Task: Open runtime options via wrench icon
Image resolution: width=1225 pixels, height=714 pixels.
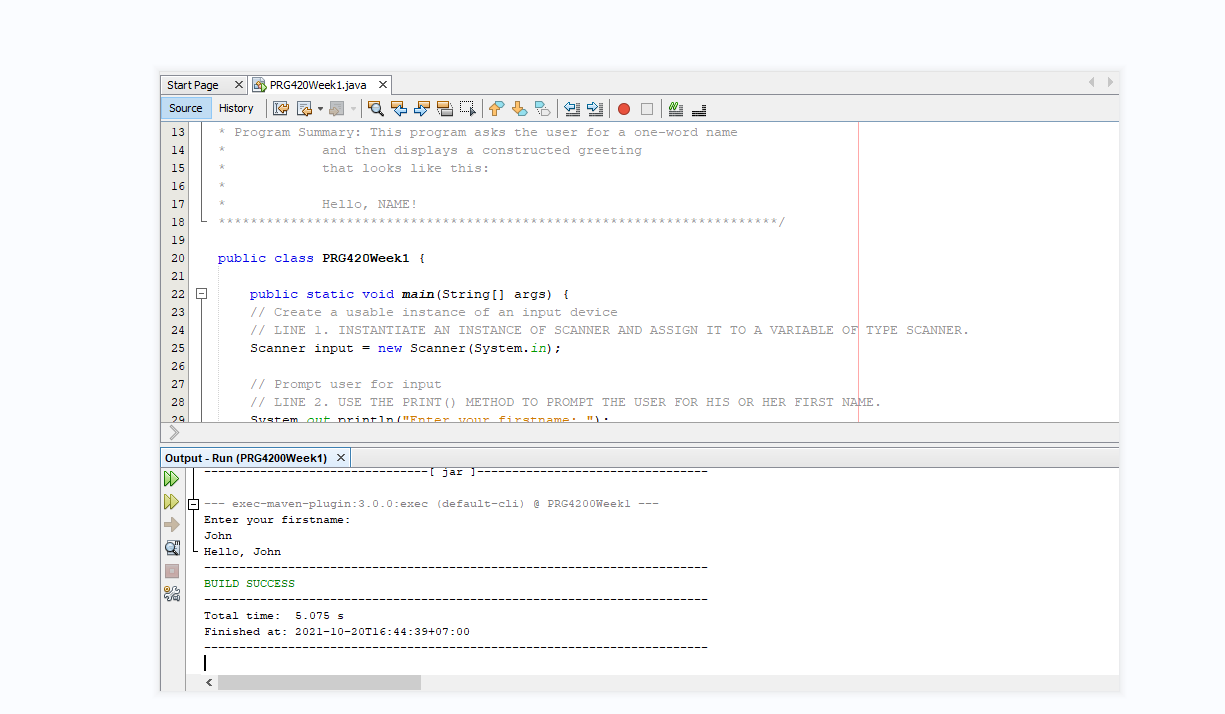Action: 172,593
